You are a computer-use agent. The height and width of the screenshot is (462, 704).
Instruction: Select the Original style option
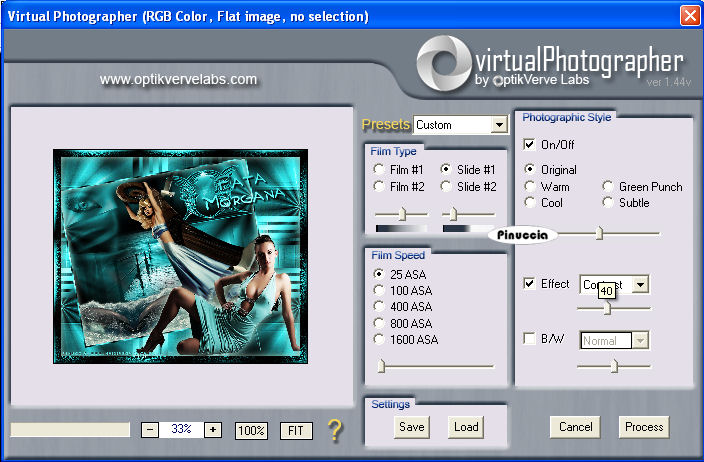click(x=530, y=169)
